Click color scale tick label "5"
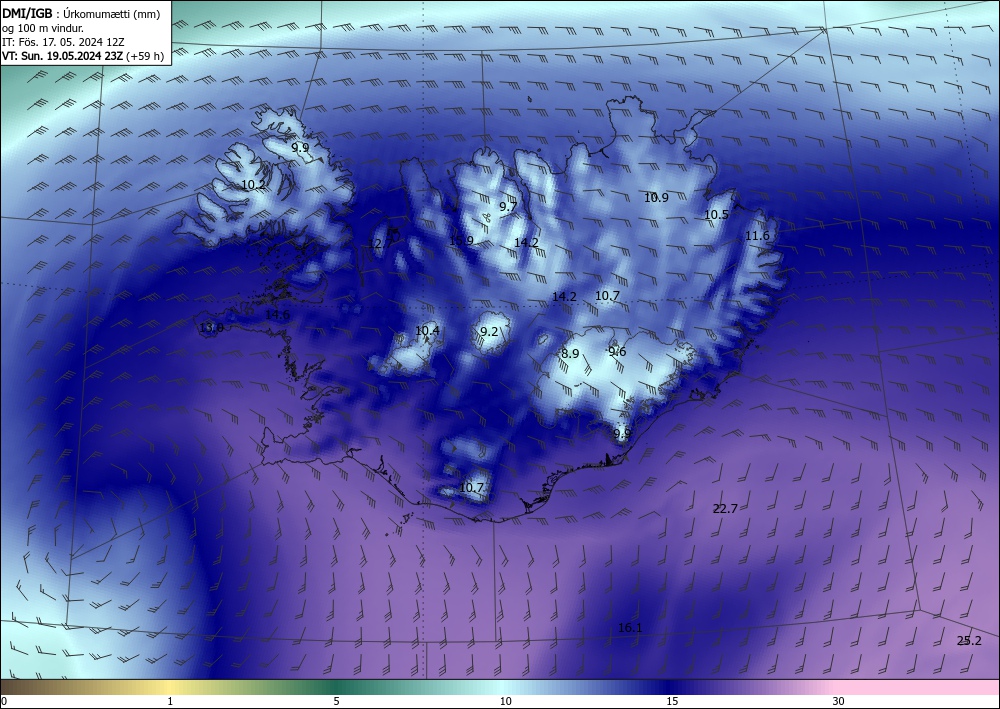The width and height of the screenshot is (1000, 709). pos(336,701)
